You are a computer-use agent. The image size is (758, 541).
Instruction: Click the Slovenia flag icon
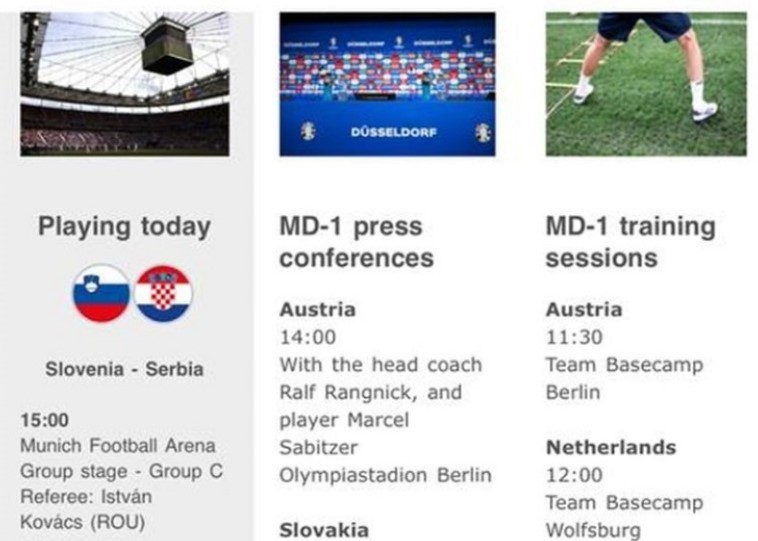pos(101,293)
